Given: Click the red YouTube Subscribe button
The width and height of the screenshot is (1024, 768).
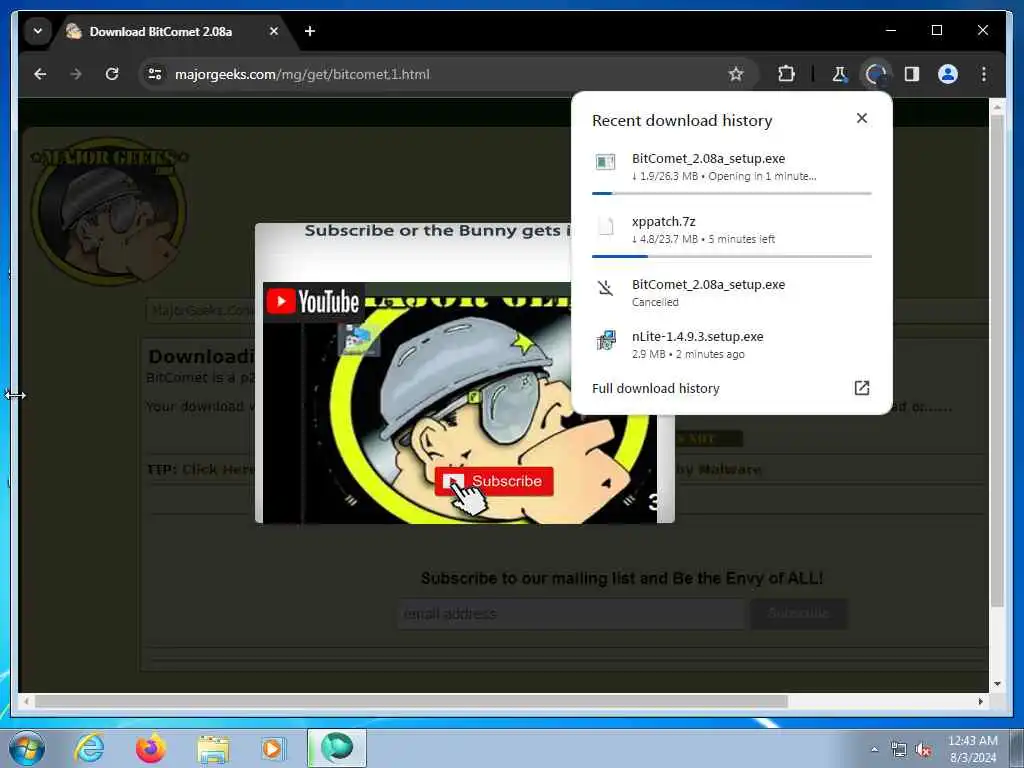Looking at the screenshot, I should (x=494, y=481).
